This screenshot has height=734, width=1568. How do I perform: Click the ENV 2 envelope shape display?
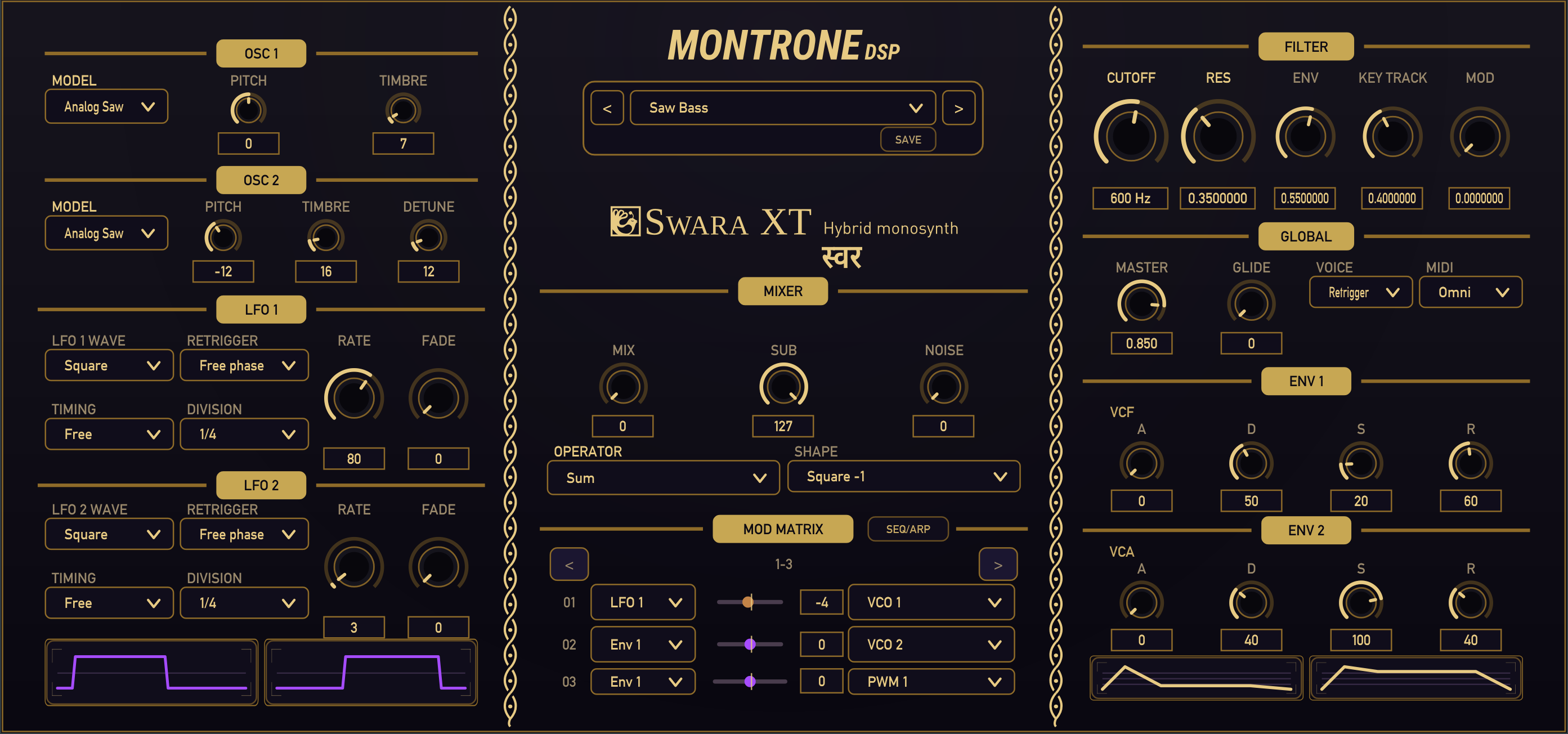tap(1416, 678)
